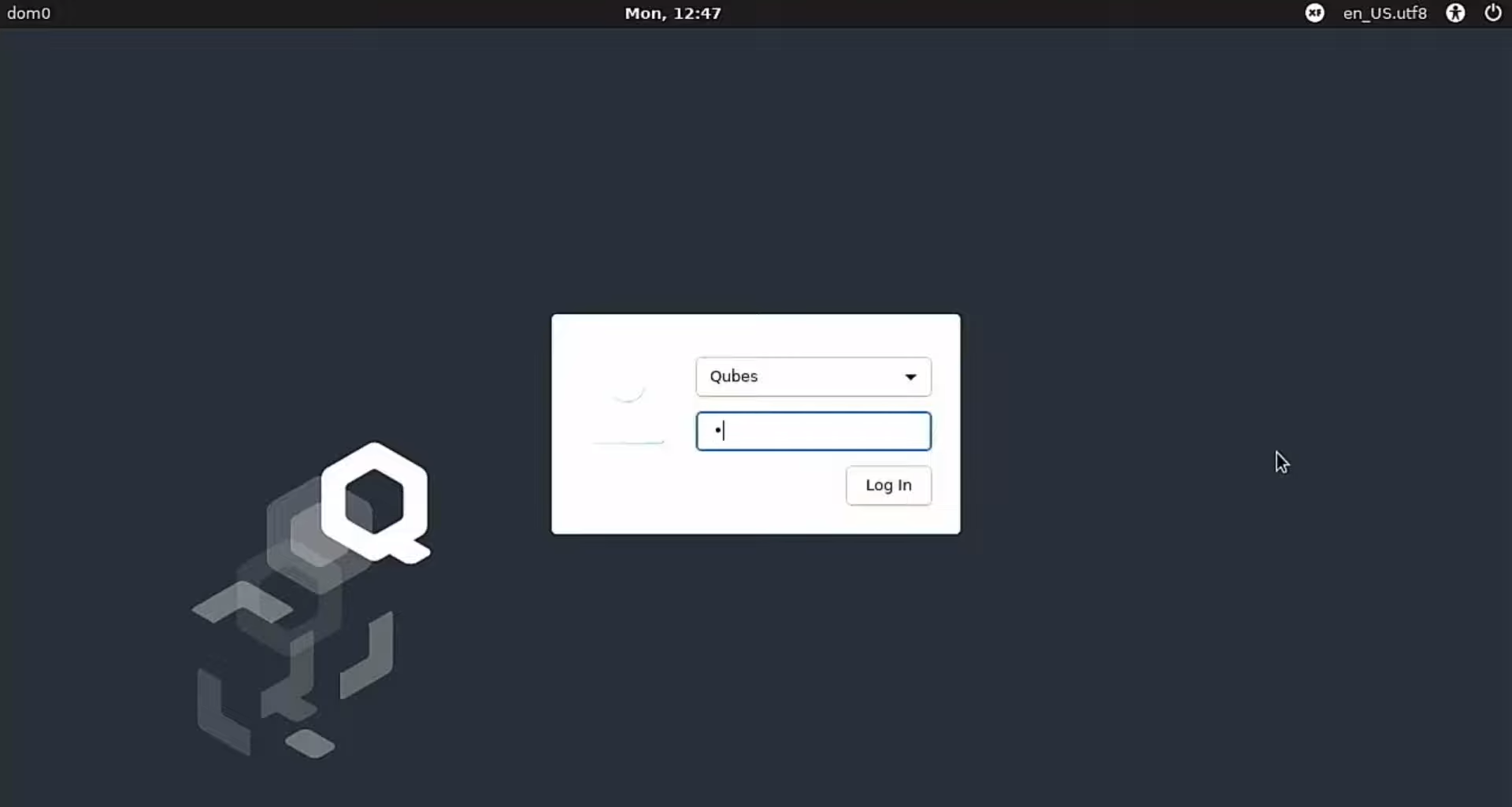Click the user dropdown's down arrow
This screenshot has width=1512, height=807.
click(x=910, y=377)
